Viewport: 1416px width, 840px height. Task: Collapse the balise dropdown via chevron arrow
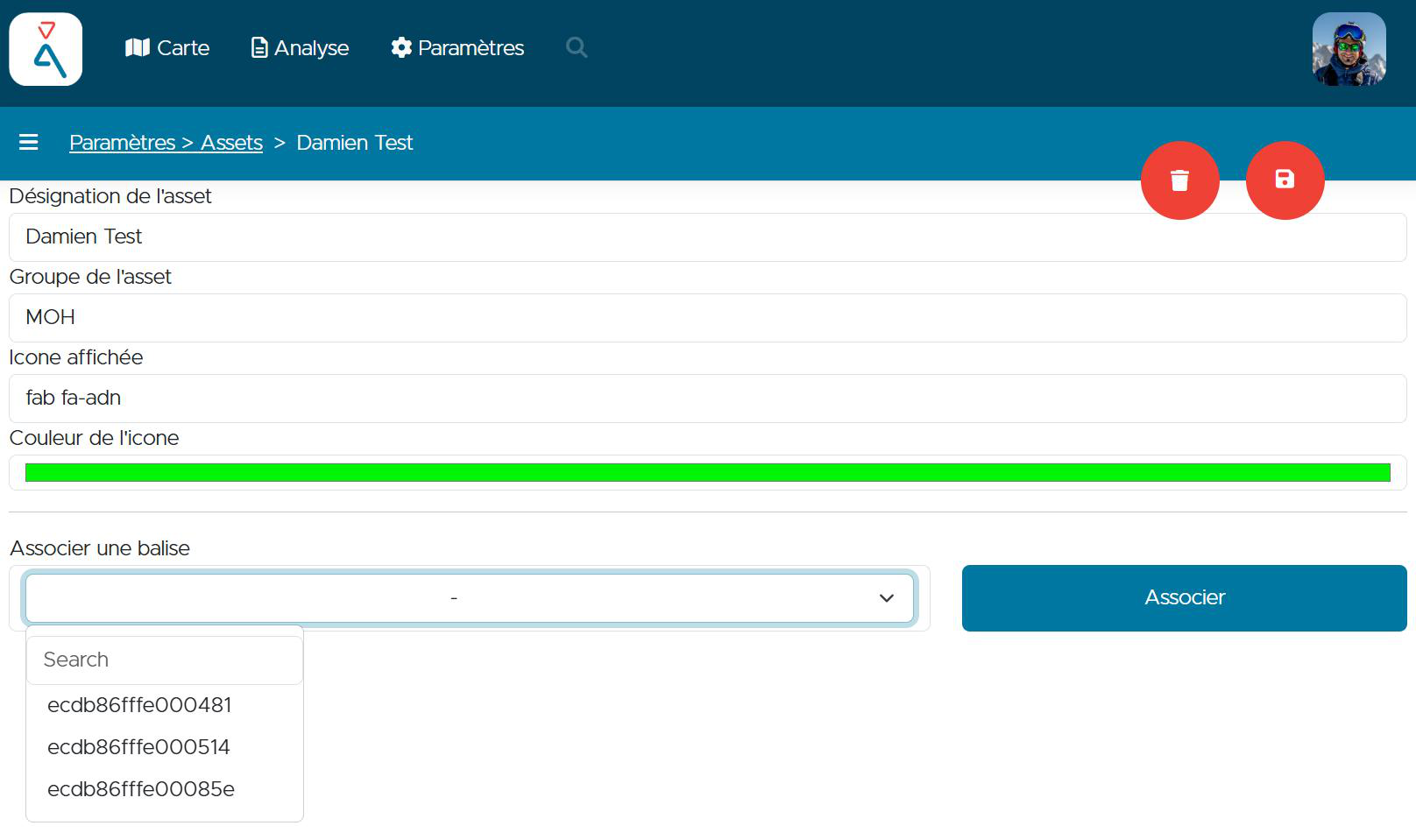(x=887, y=598)
